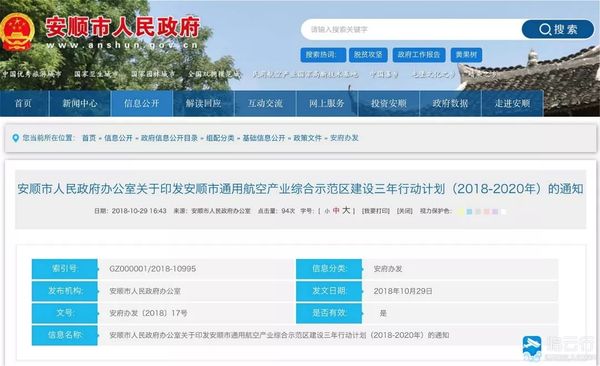The width and height of the screenshot is (600, 366).
Task: Click the issue date 2018年10月29日
Action: (403, 291)
